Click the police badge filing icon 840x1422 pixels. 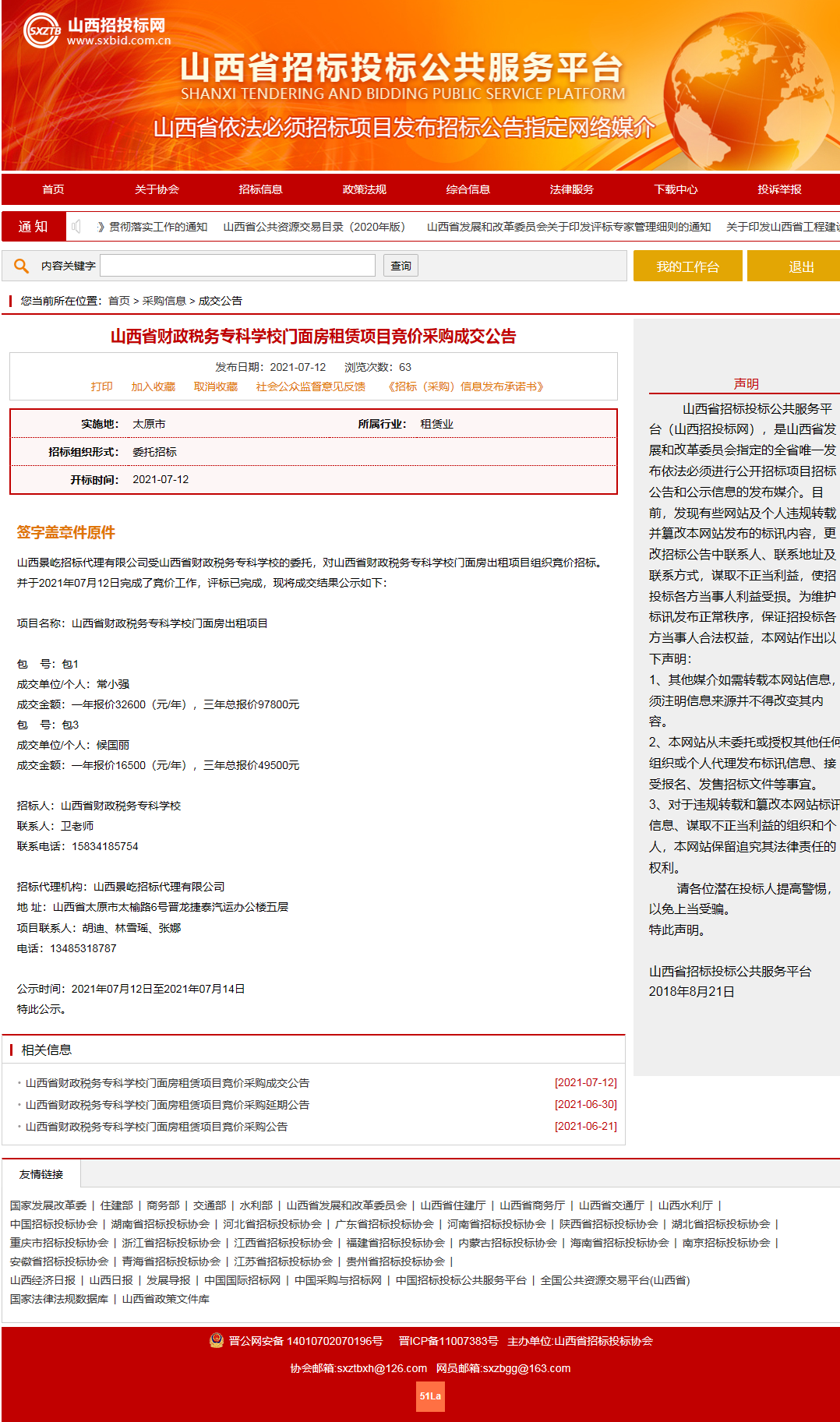[217, 1340]
